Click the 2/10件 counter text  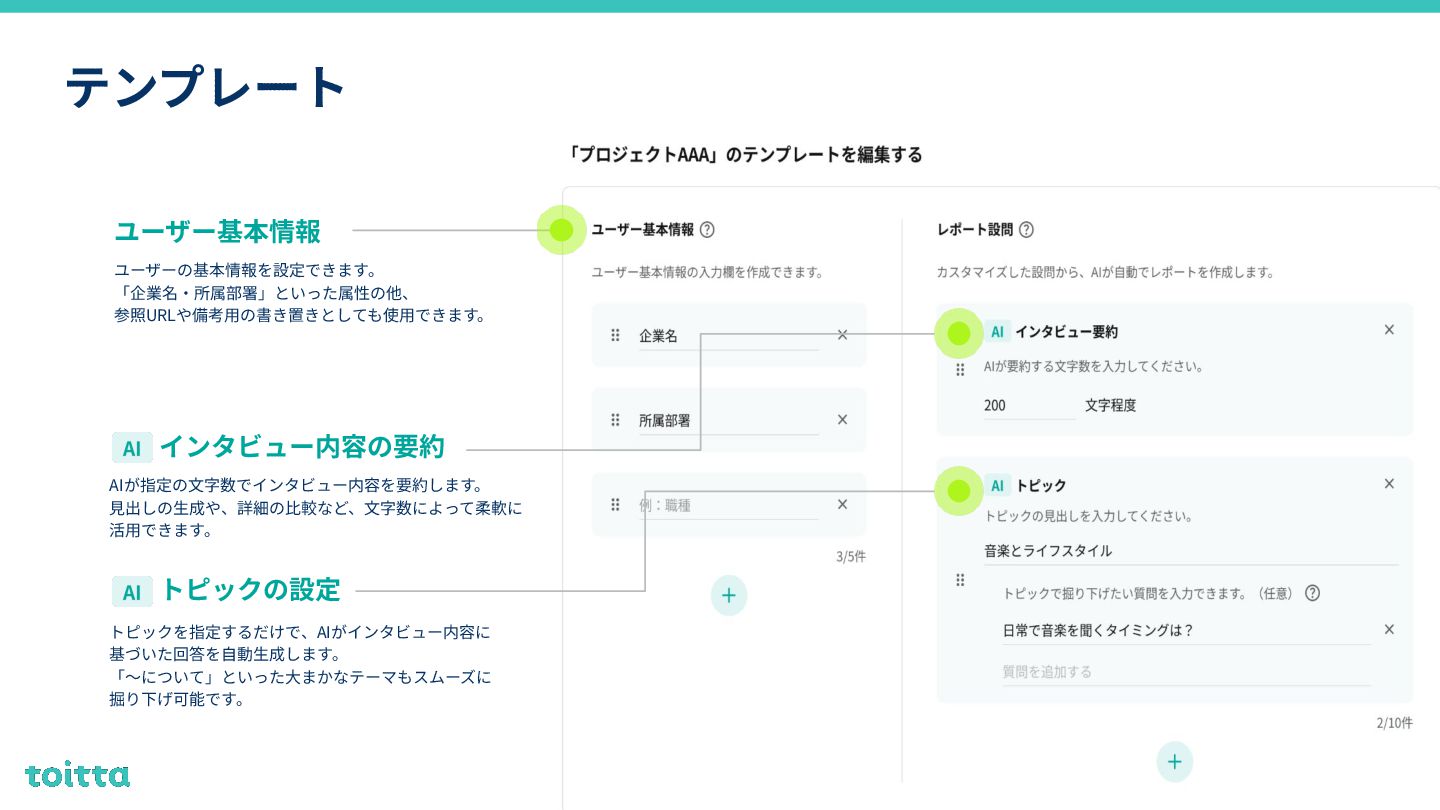click(x=1394, y=722)
